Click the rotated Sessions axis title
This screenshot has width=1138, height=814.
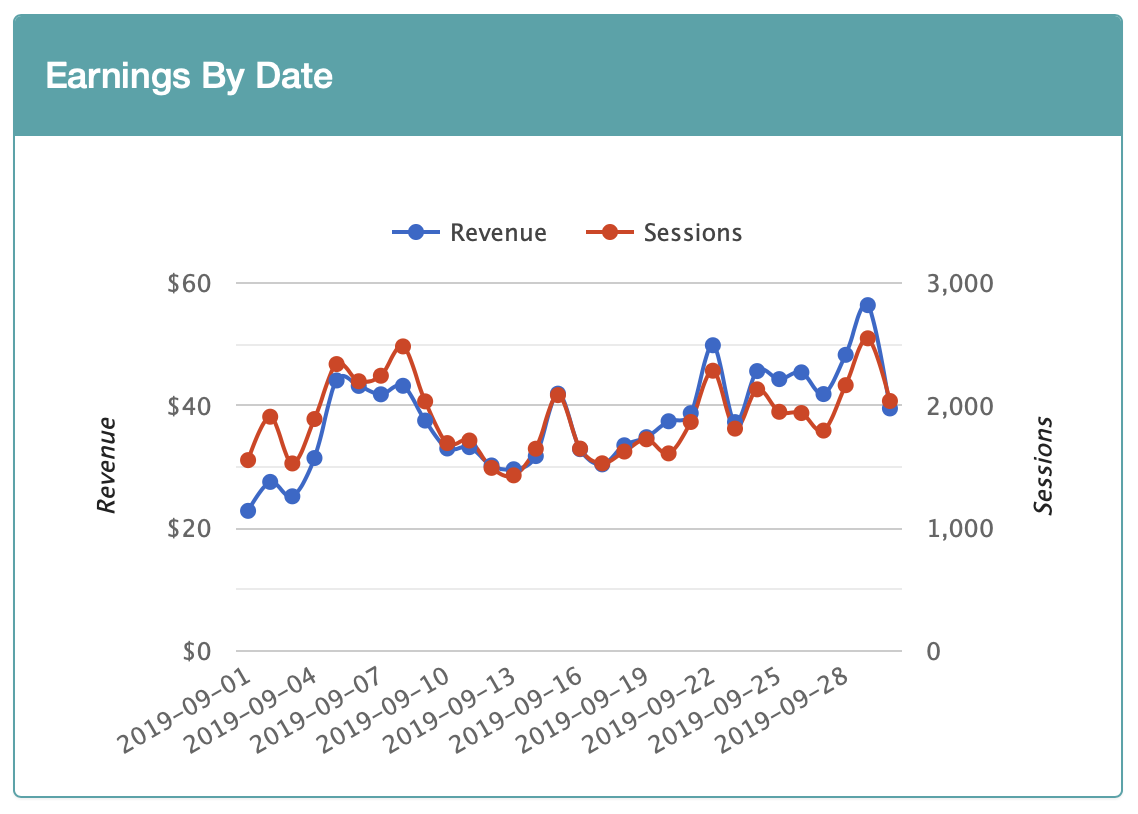(x=1043, y=465)
